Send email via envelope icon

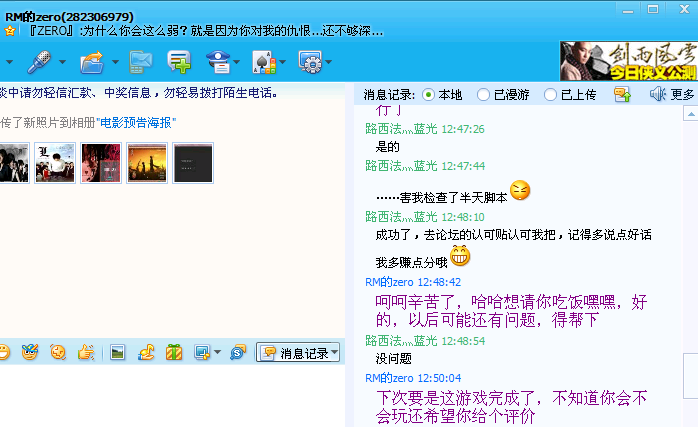coord(141,62)
